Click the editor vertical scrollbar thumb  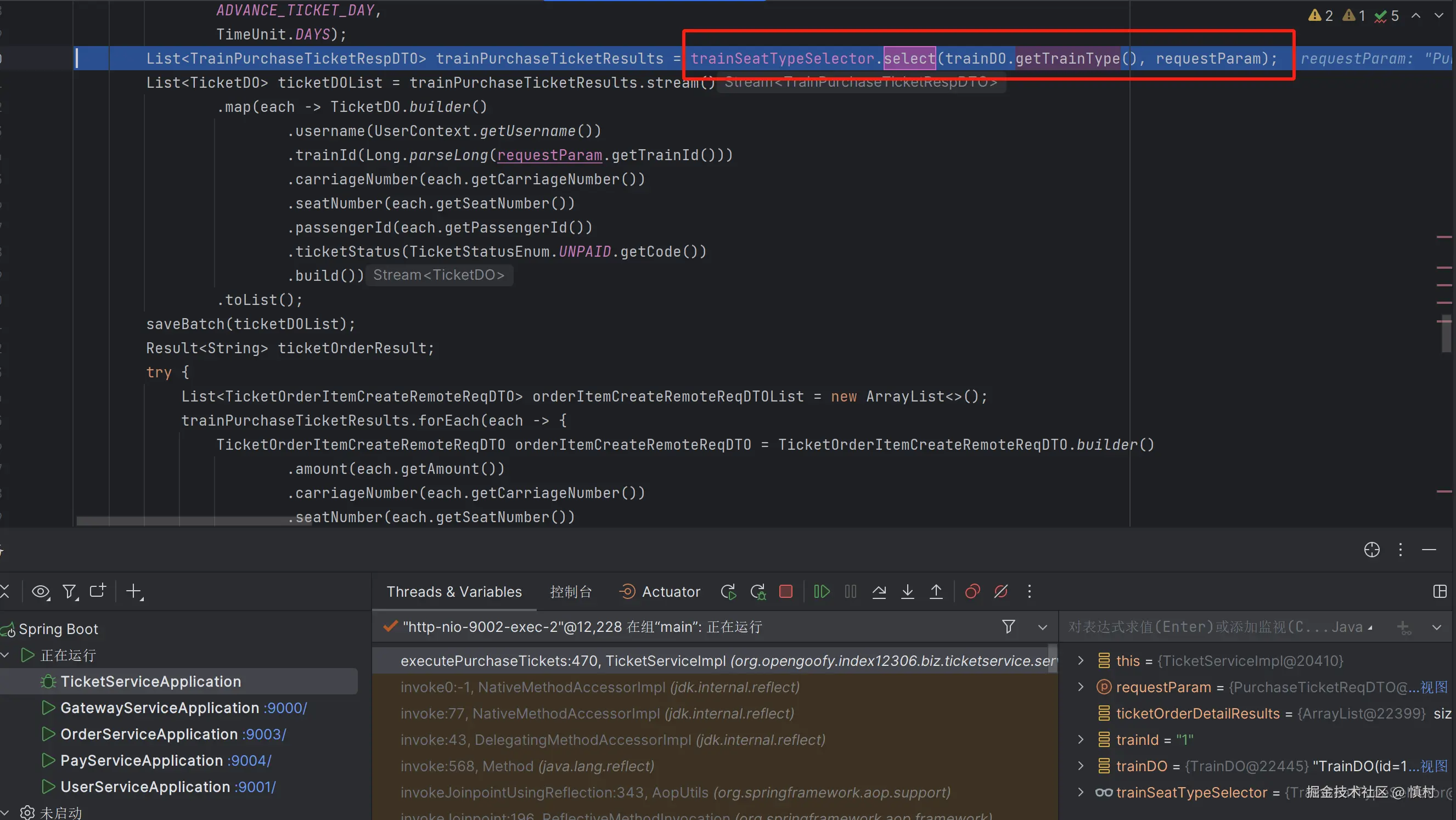point(1446,333)
